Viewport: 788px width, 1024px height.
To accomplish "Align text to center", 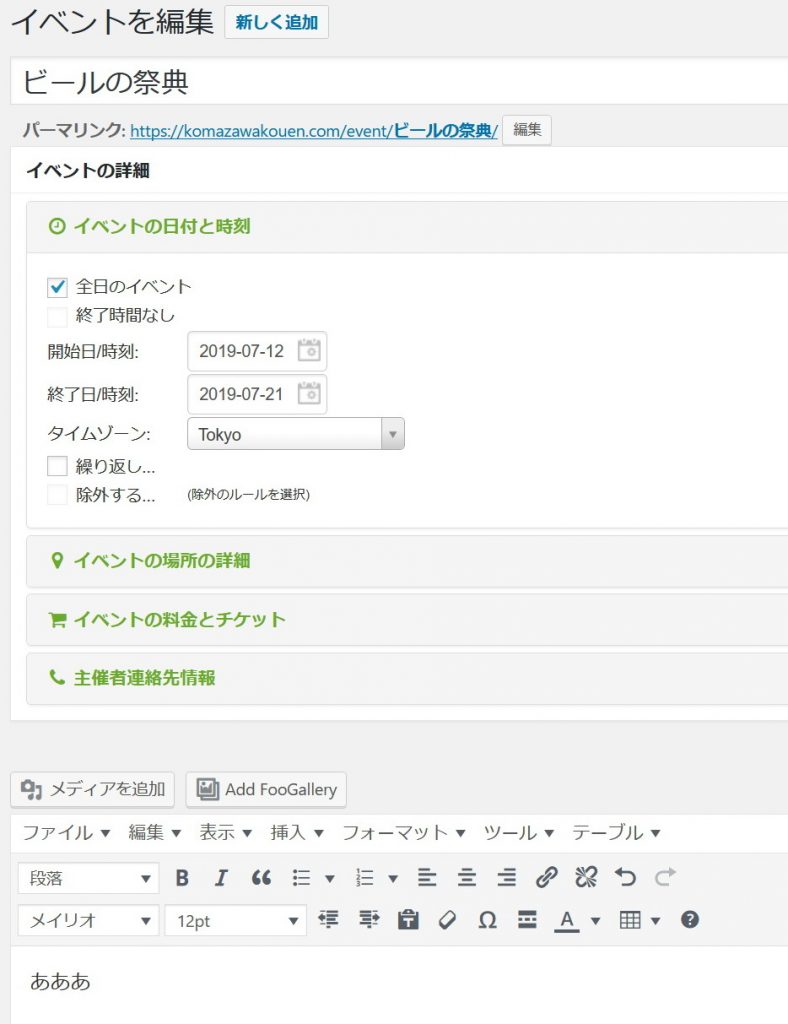I will [467, 878].
